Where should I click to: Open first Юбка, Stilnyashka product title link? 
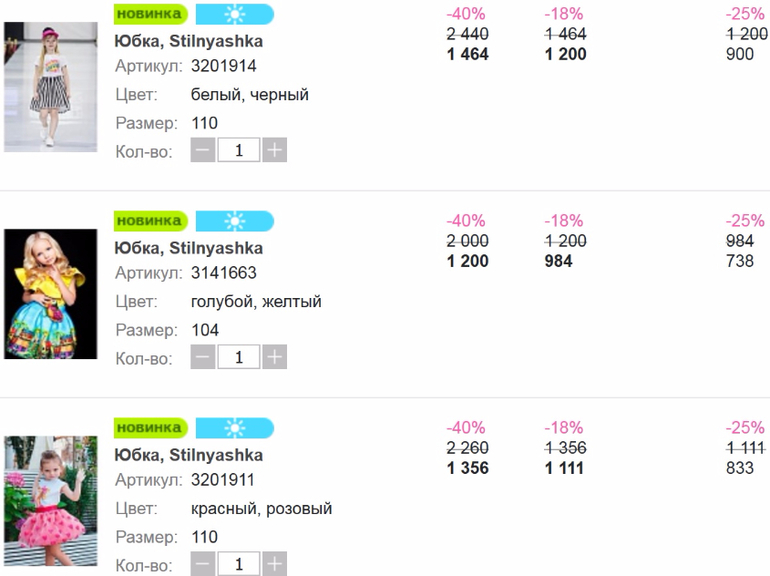pos(189,41)
